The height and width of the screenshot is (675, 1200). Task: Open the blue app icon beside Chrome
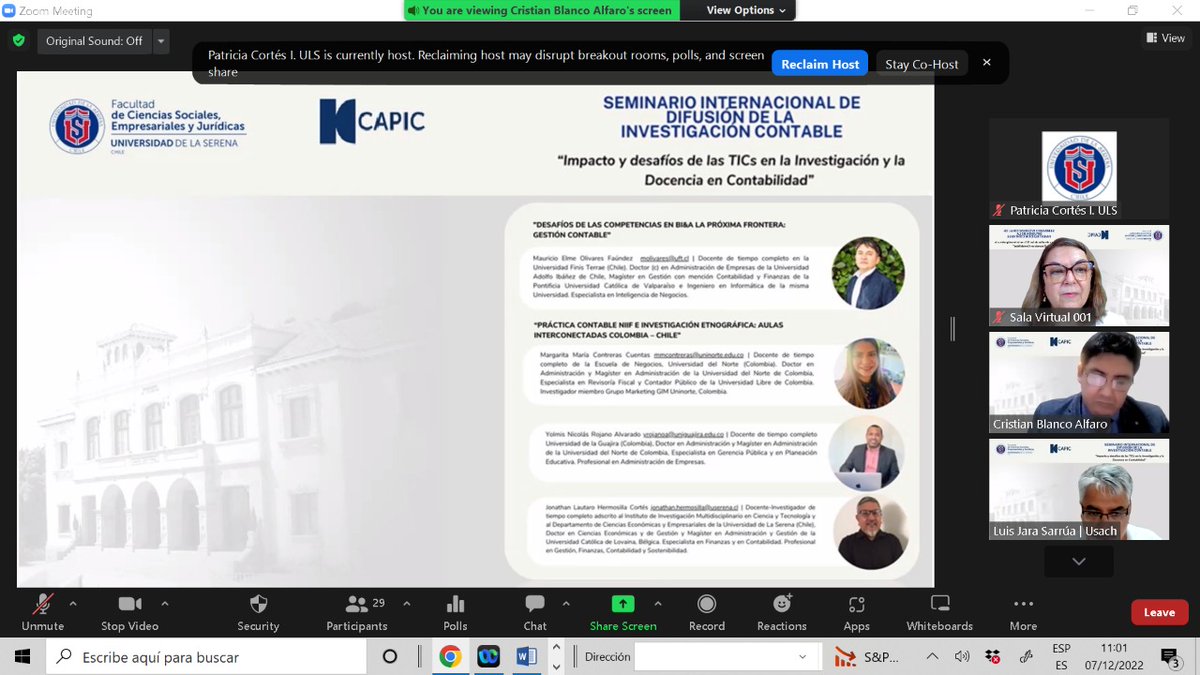pyautogui.click(x=488, y=657)
